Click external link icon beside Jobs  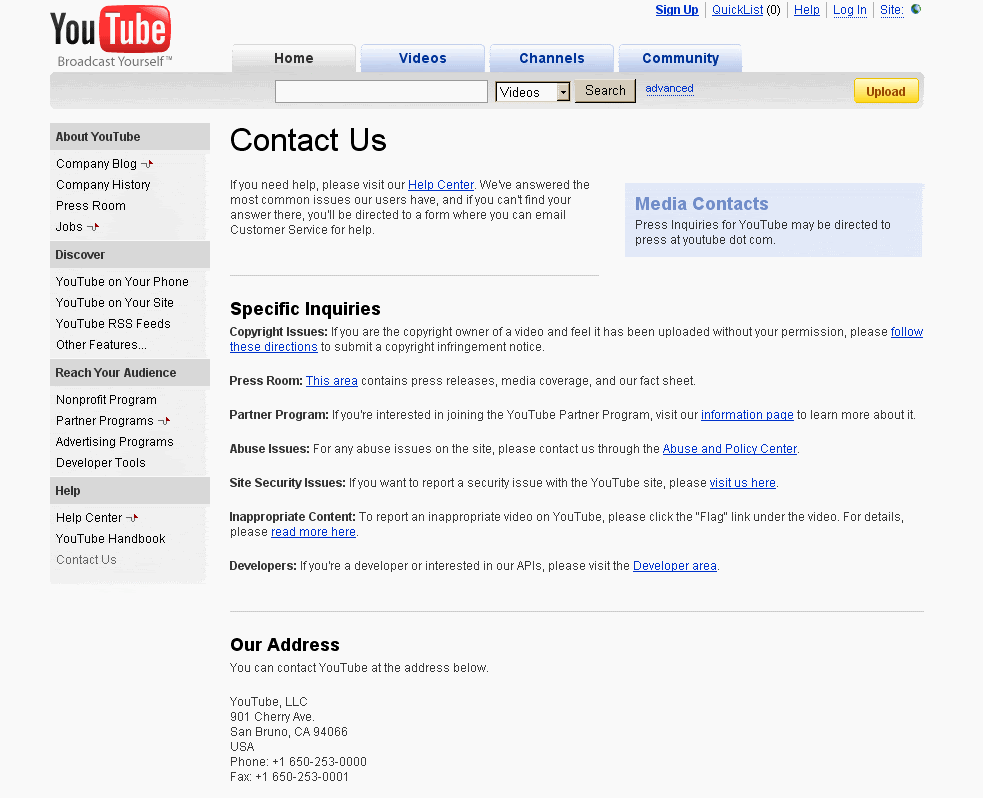[x=93, y=227]
